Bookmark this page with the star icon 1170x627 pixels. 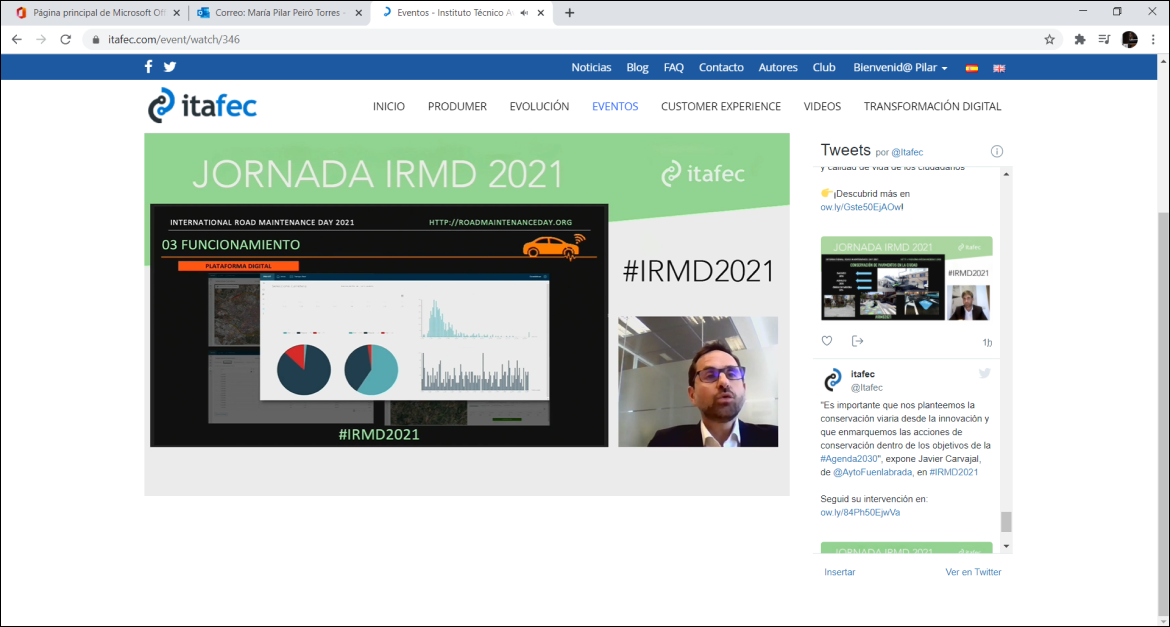point(1049,40)
